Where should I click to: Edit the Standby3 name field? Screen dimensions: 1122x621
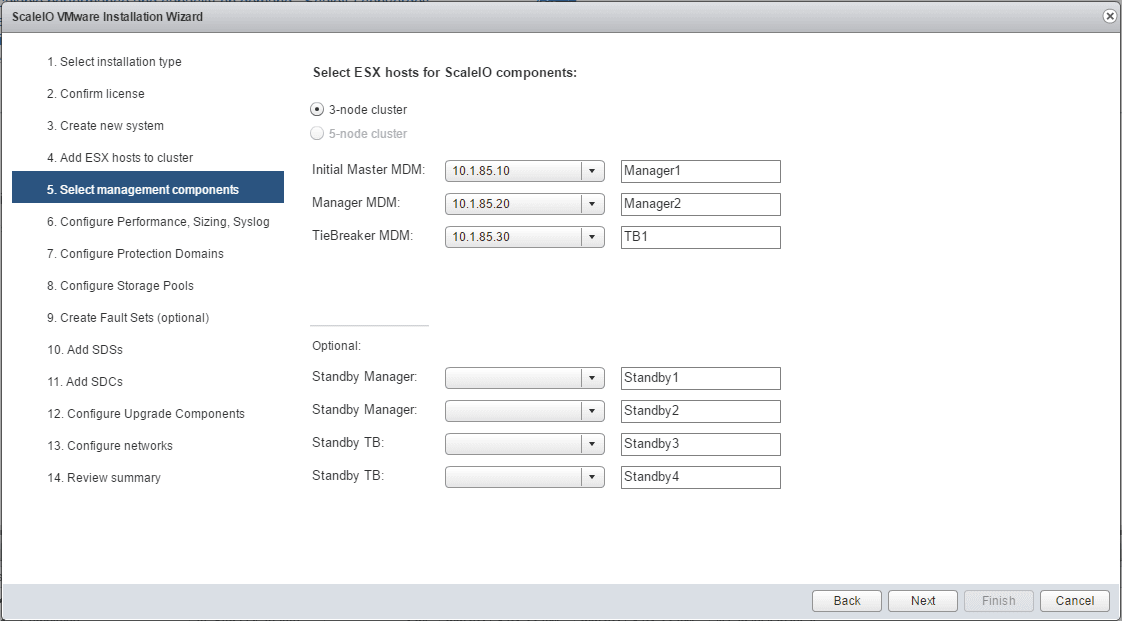[701, 444]
